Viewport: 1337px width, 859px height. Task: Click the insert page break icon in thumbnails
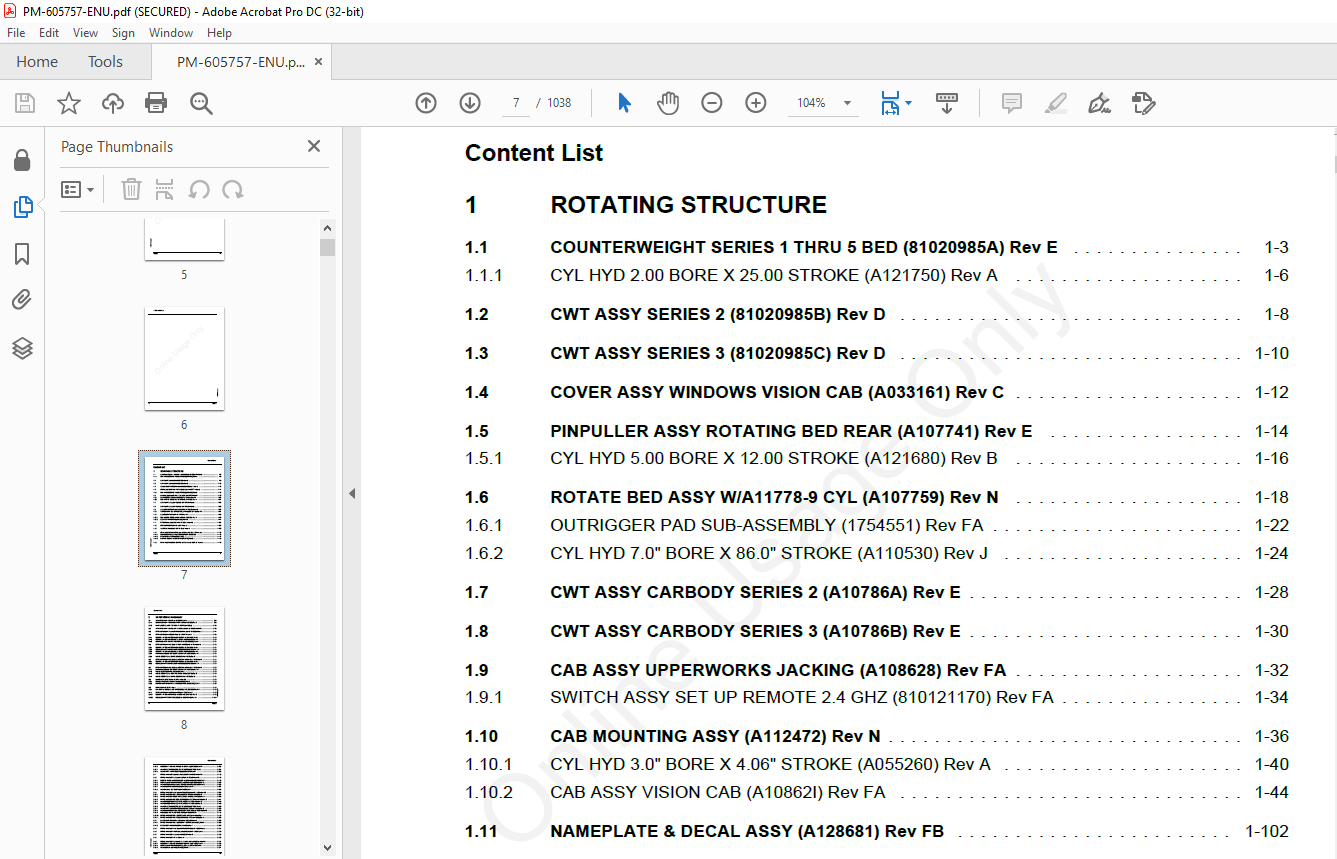pos(165,189)
